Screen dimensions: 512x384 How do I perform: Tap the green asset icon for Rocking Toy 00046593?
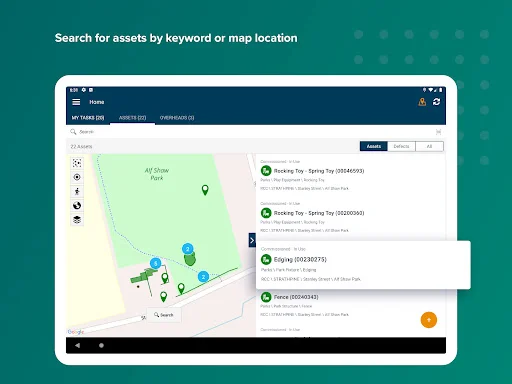click(x=266, y=171)
